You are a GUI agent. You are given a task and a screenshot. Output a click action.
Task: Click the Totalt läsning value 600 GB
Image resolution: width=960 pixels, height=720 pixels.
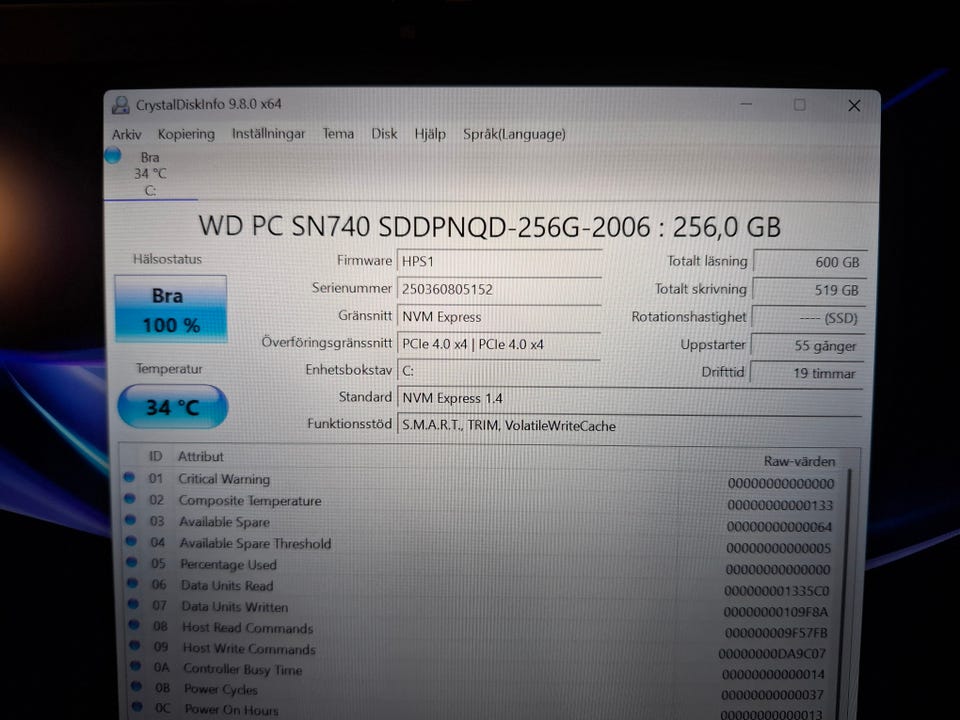(x=810, y=262)
